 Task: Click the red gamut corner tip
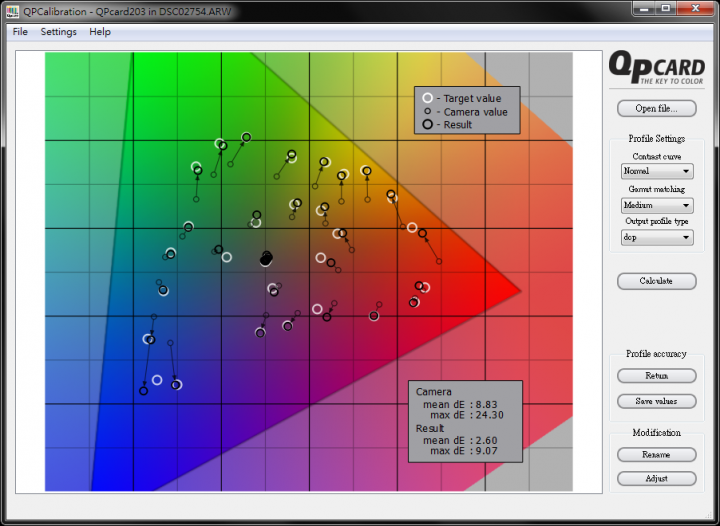point(518,291)
